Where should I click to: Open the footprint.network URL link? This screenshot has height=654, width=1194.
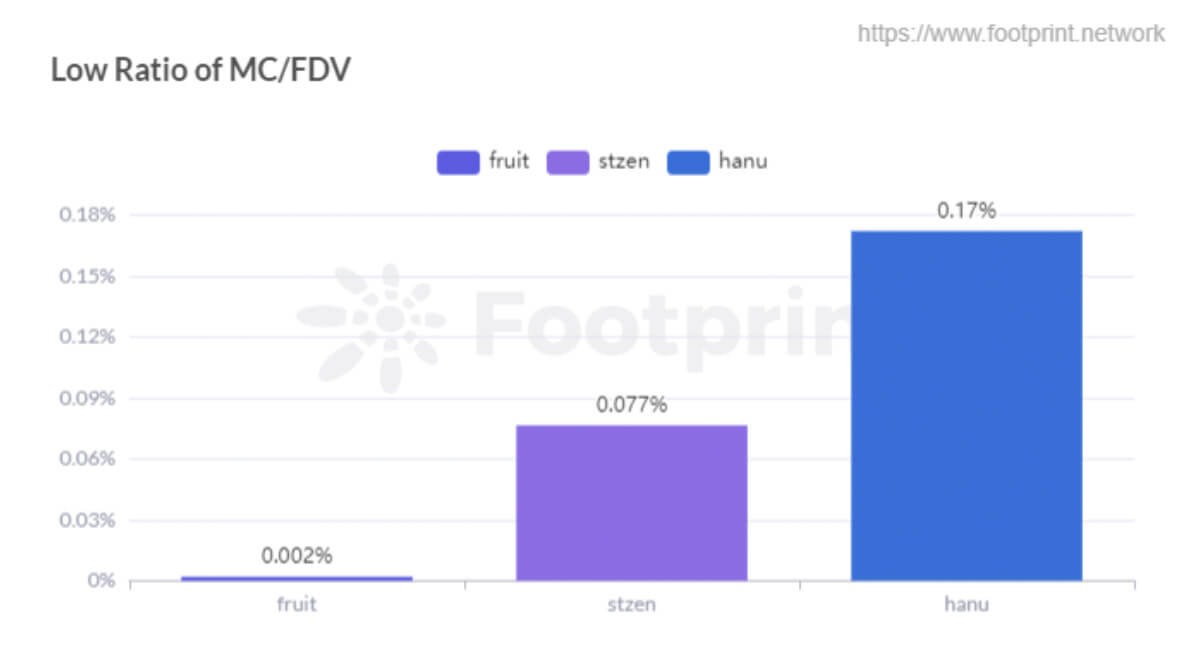click(1011, 34)
